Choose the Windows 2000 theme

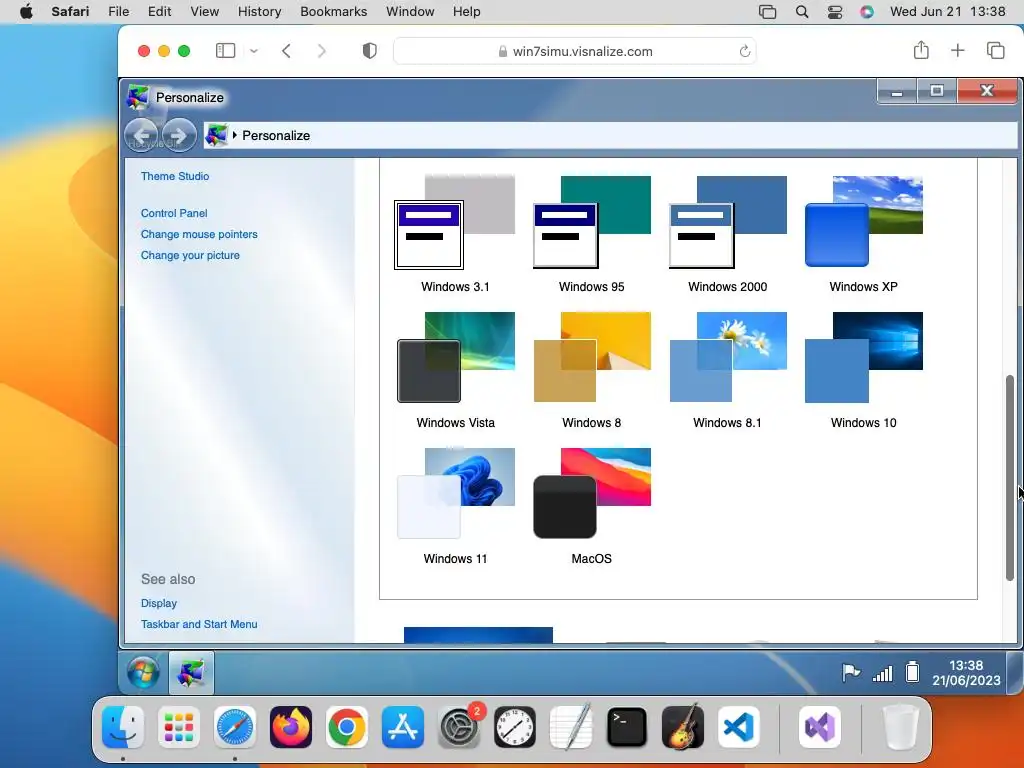(728, 222)
